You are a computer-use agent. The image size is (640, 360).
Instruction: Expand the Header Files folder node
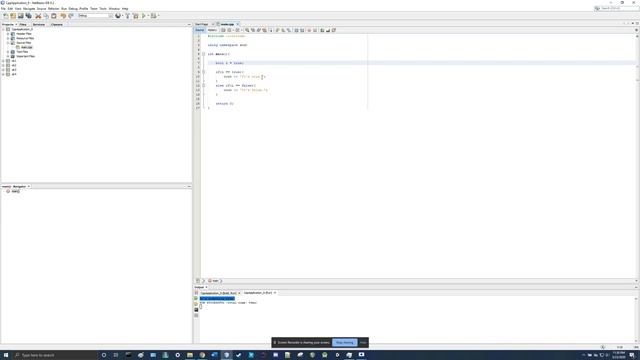(x=8, y=34)
